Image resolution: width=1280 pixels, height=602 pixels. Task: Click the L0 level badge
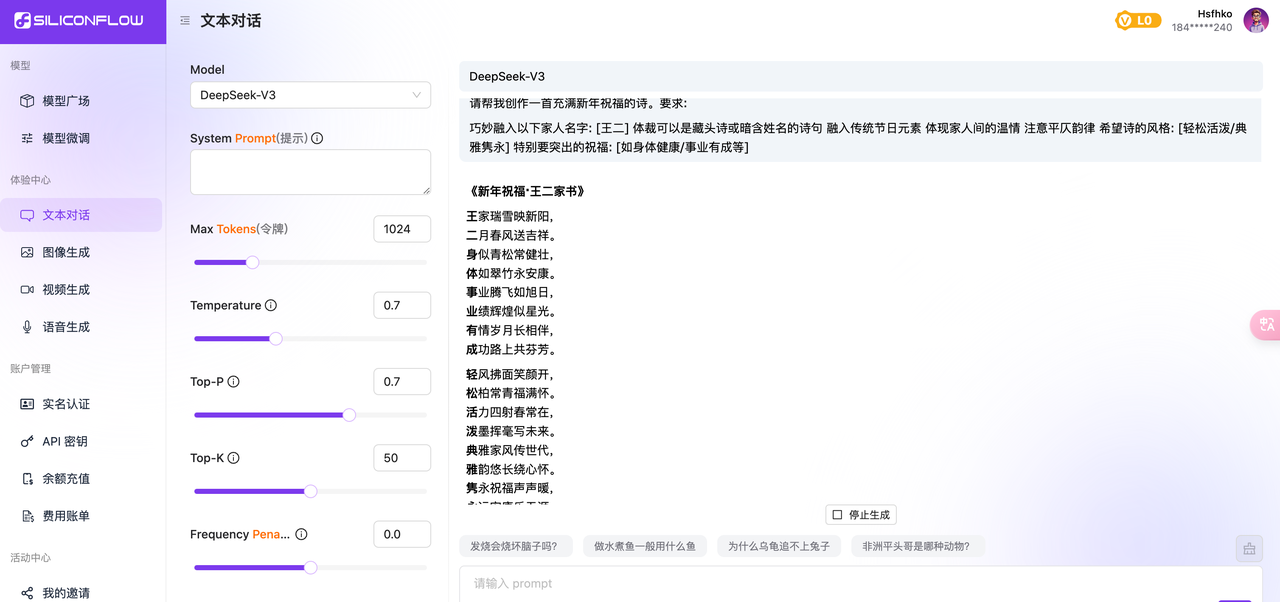[1138, 20]
